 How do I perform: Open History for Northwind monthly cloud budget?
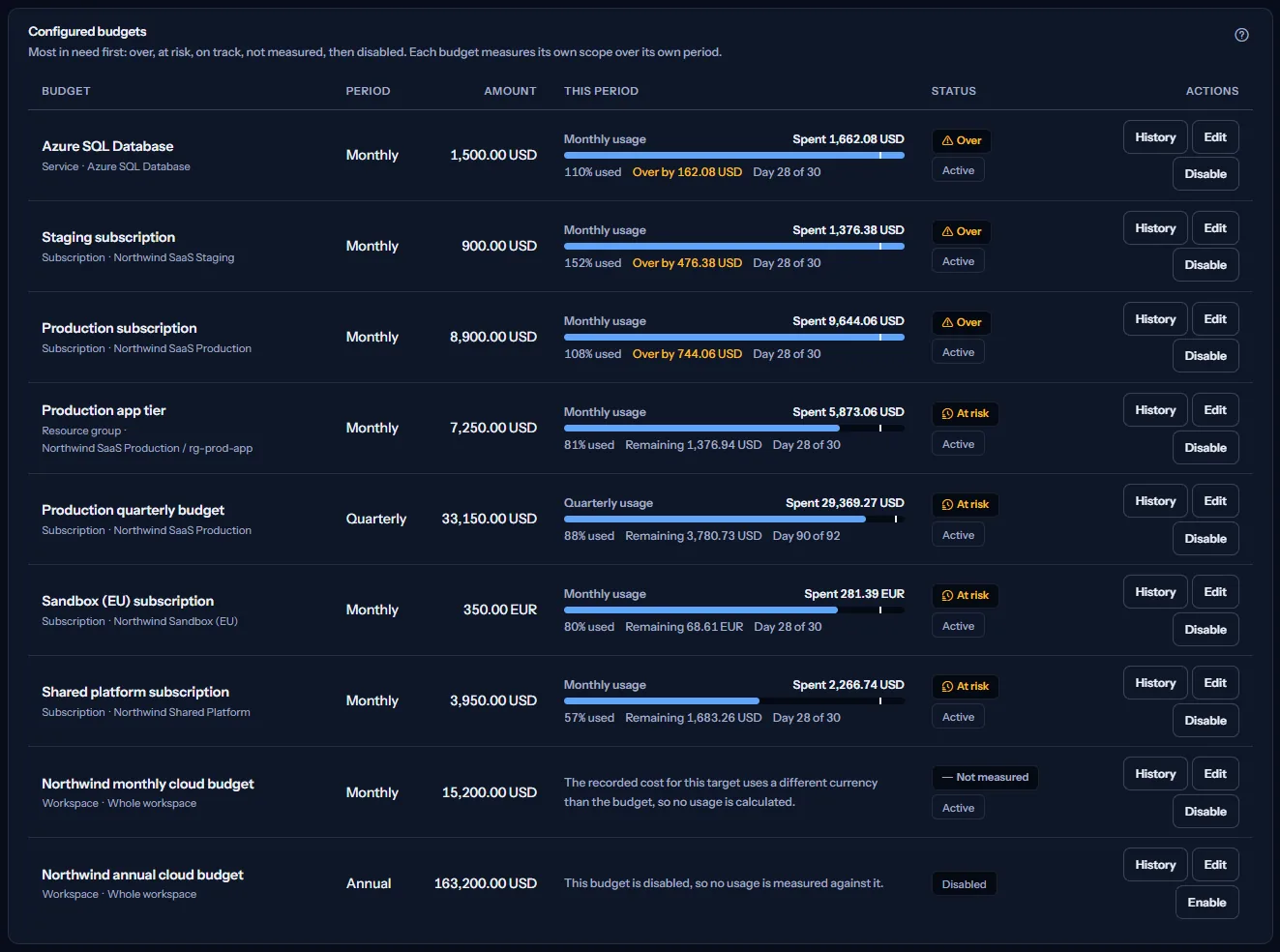[x=1155, y=774]
